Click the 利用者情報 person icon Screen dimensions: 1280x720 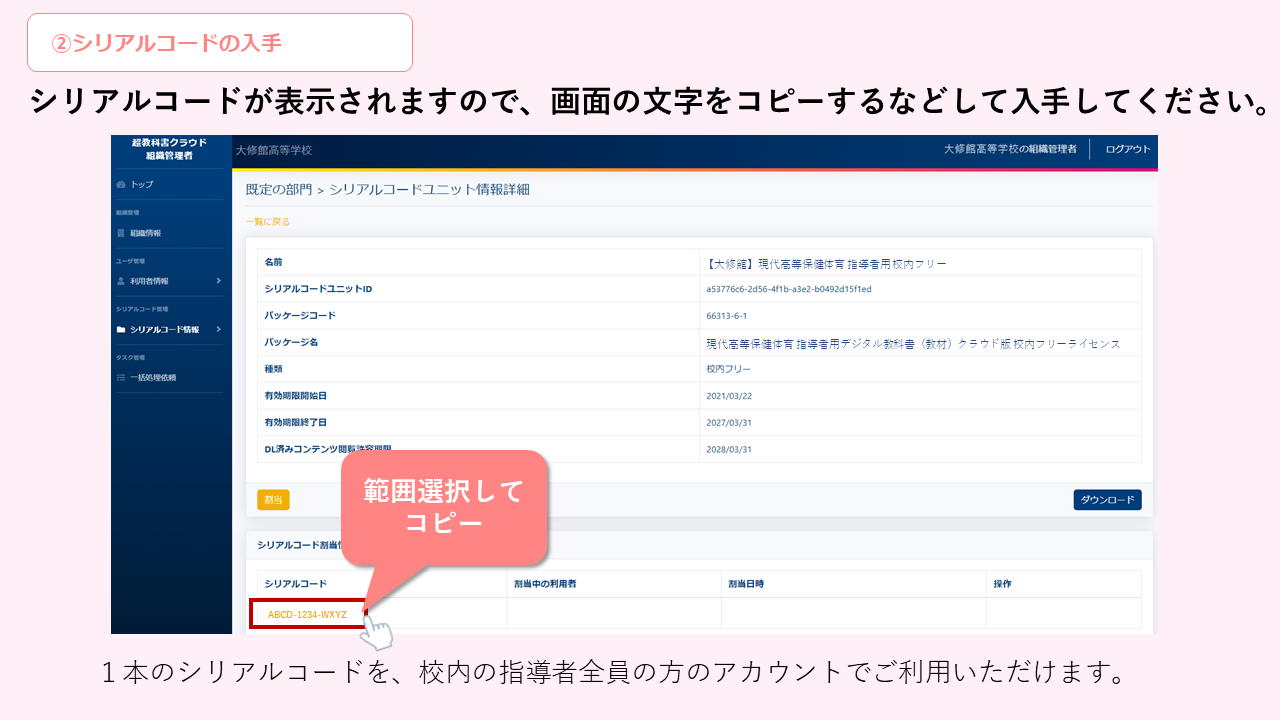[x=121, y=281]
